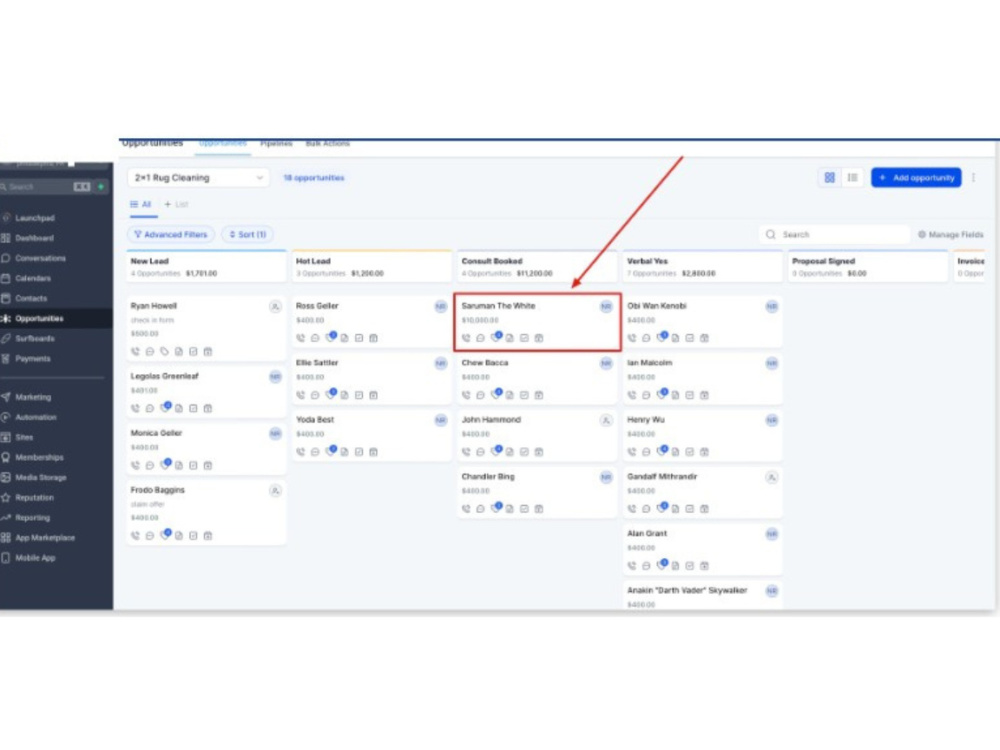Open Surfboards in the sidebar
Screen dimensions: 1000x750
34,339
